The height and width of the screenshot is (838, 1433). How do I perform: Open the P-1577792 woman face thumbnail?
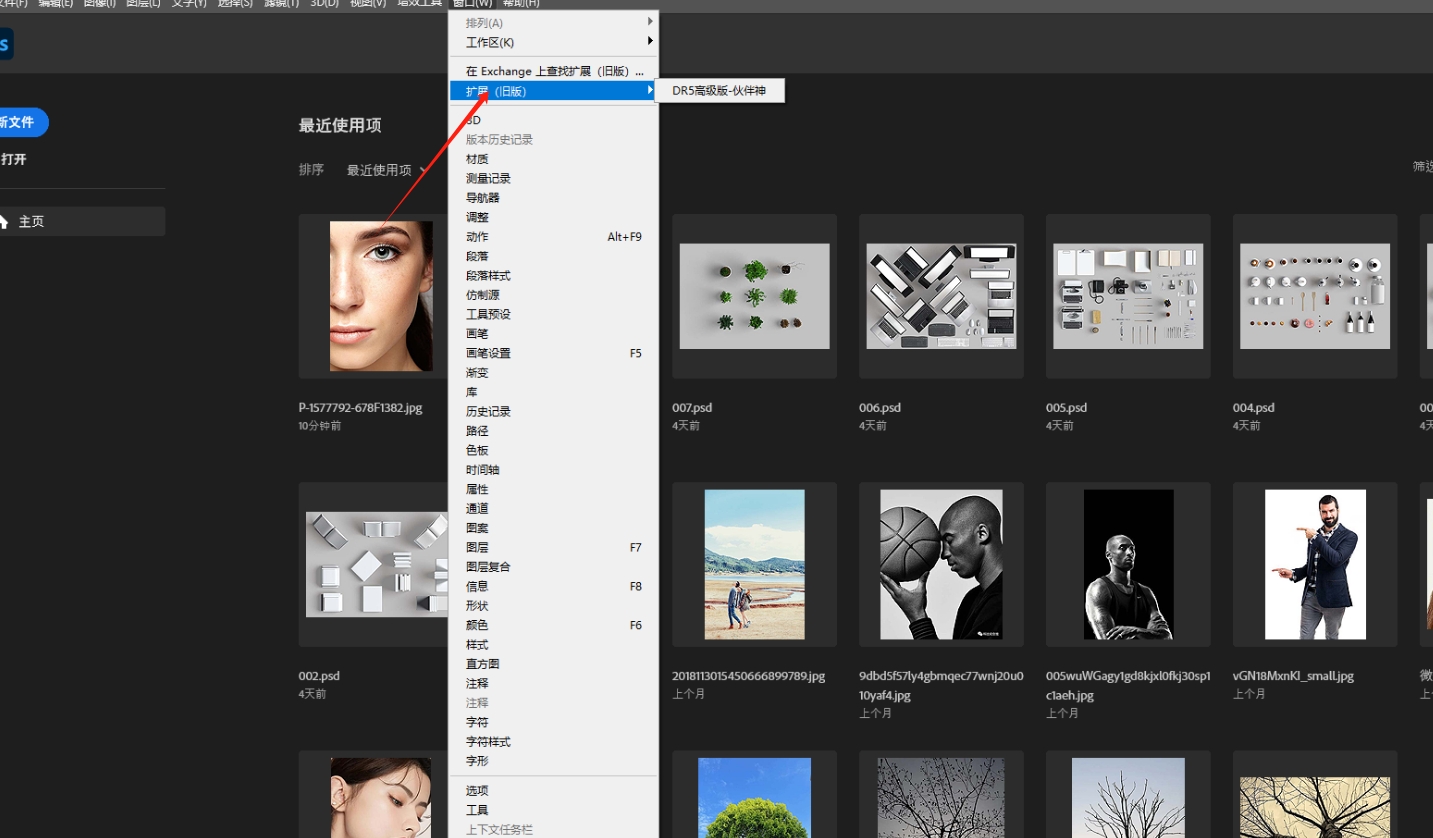[381, 296]
